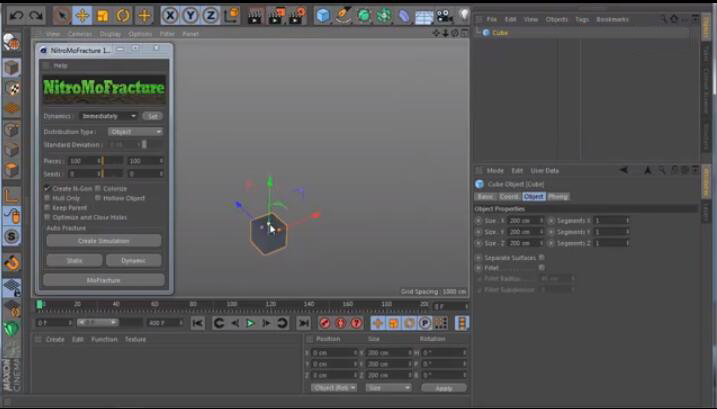Open Viewport Display menu

click(x=110, y=34)
